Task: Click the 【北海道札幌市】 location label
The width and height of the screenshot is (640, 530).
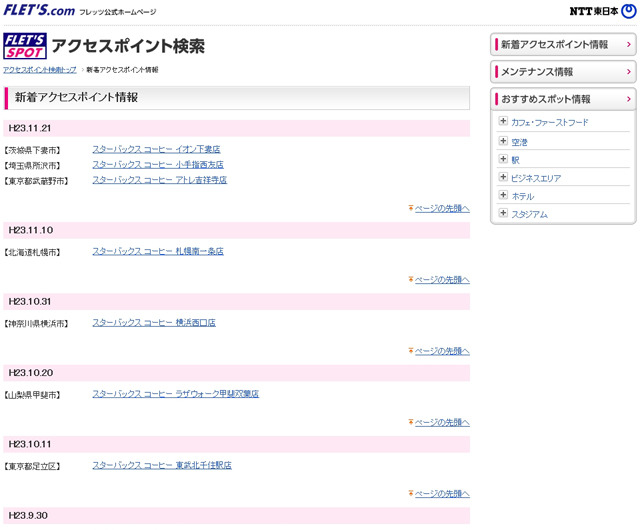Action: (x=32, y=252)
